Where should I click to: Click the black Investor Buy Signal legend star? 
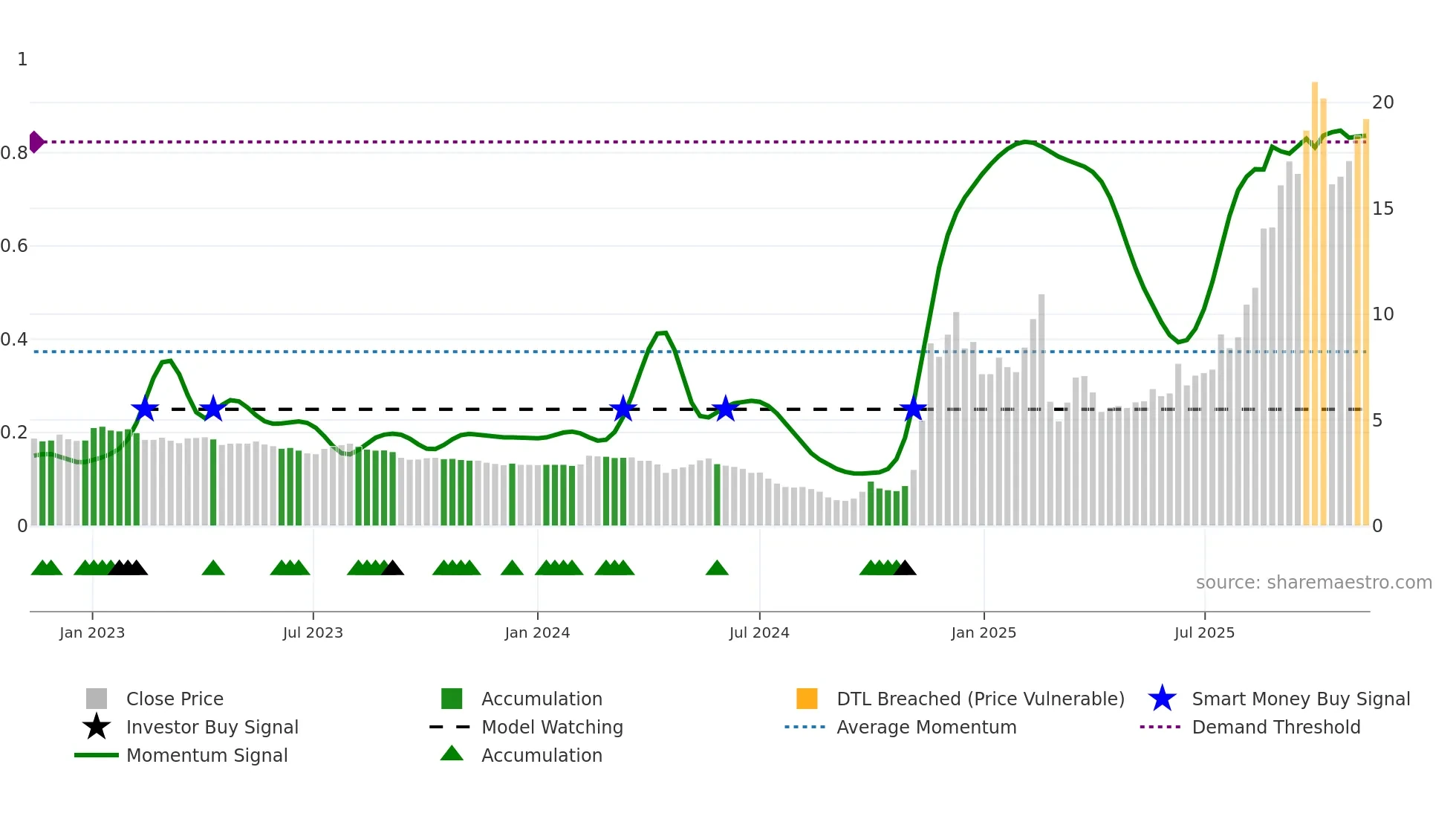(x=97, y=727)
